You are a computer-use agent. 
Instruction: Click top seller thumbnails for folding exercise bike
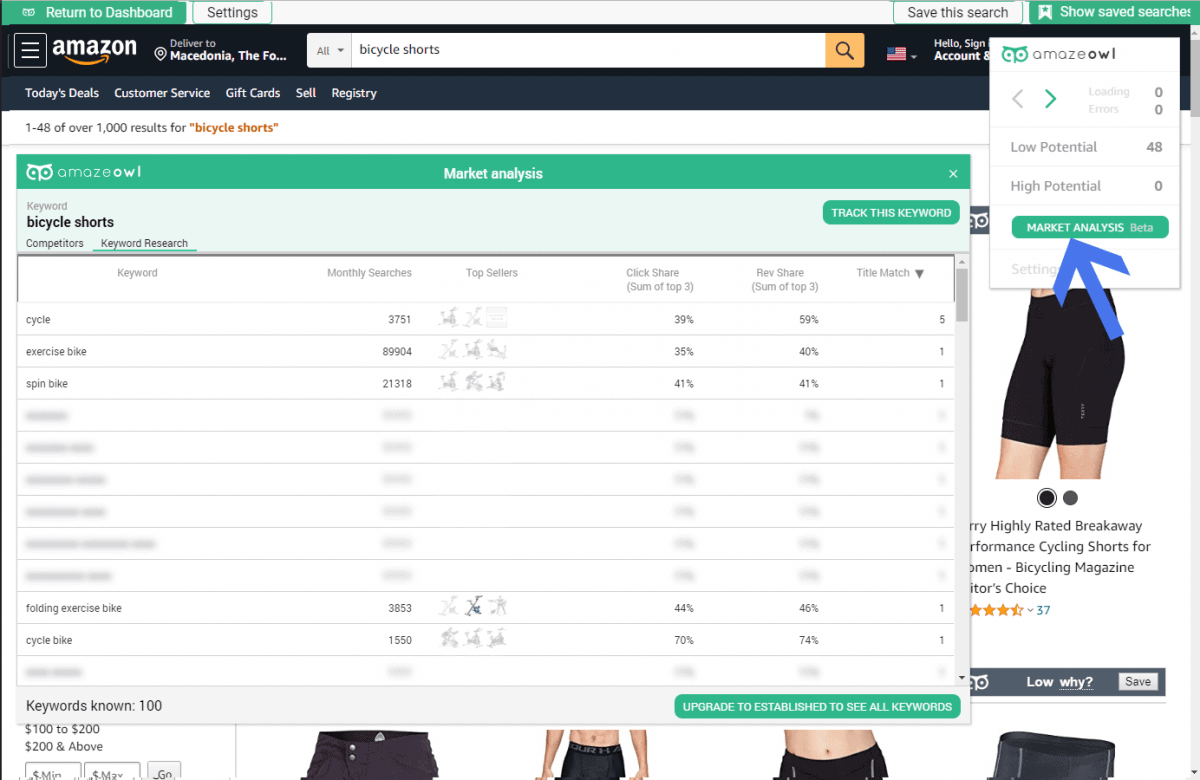pos(473,607)
